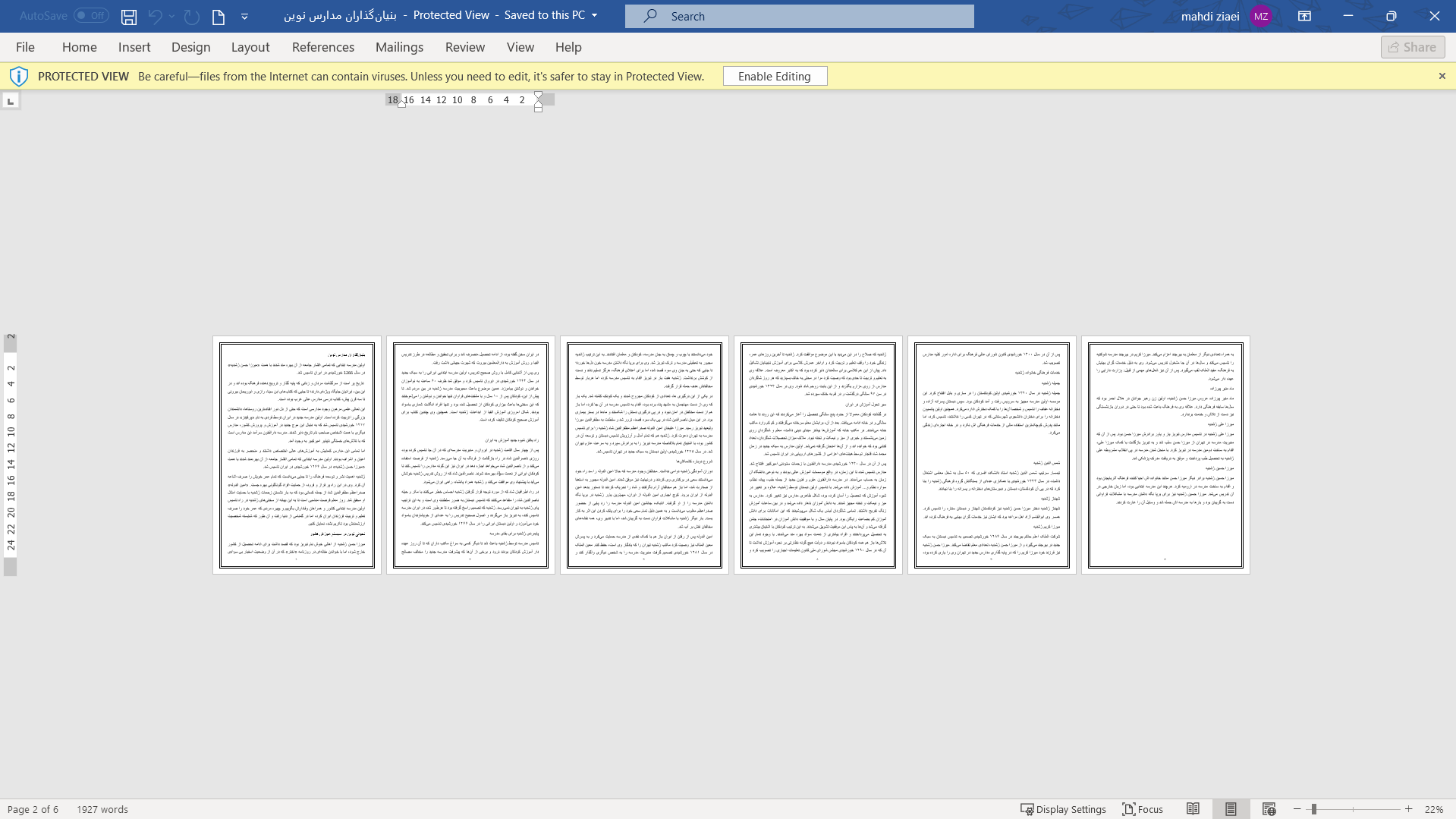Image resolution: width=1456 pixels, height=819 pixels.
Task: Open Customize Quick Access Toolbar dropdown
Action: tap(244, 16)
